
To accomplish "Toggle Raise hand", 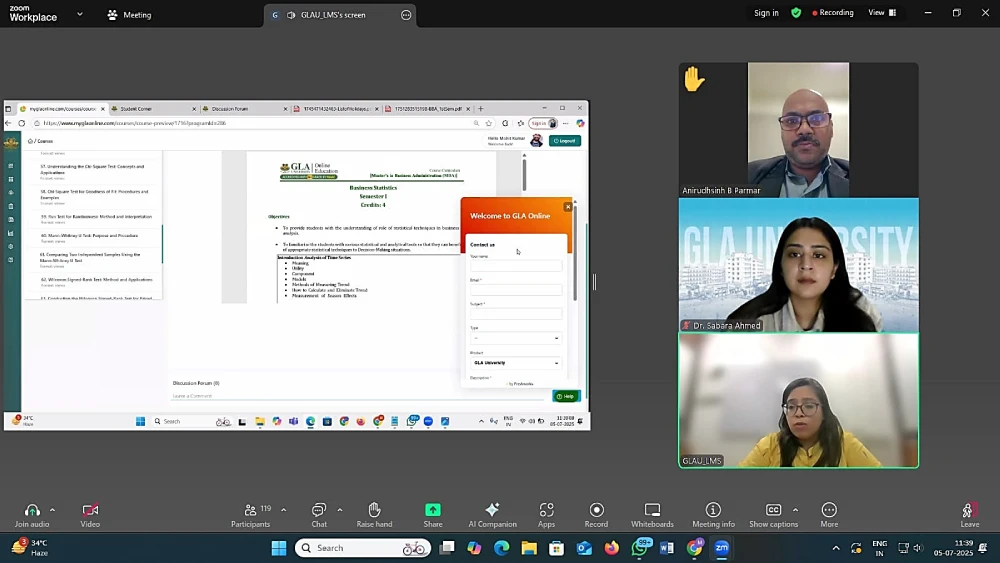I will [374, 514].
